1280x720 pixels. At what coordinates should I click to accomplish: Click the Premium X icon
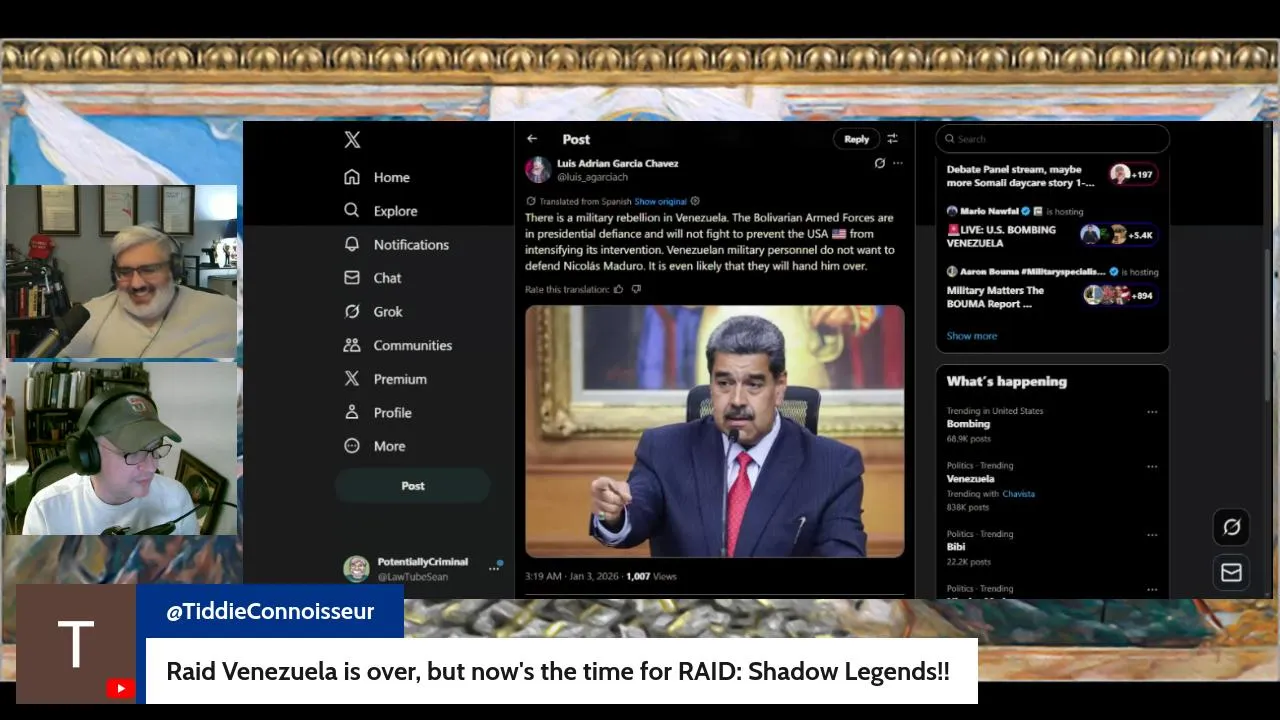(352, 379)
